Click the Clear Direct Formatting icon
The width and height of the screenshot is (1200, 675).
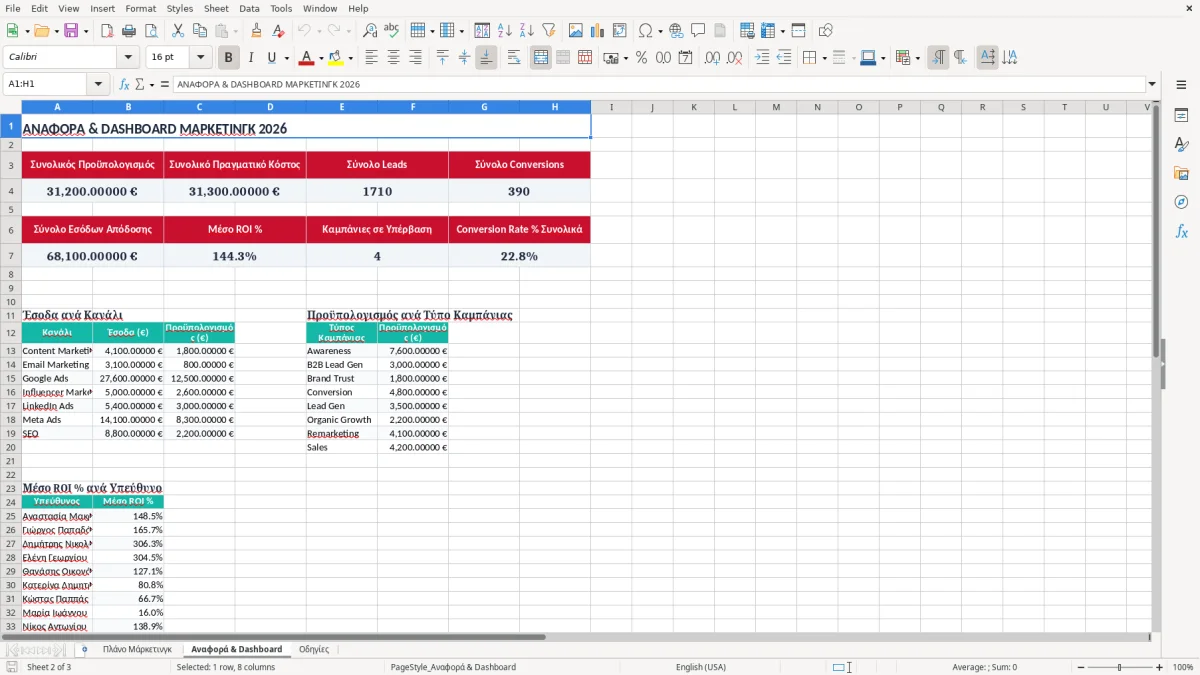(278, 31)
